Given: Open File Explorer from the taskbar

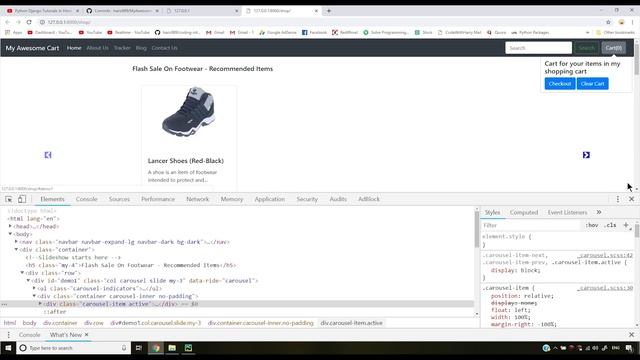Looking at the screenshot, I should [x=172, y=348].
